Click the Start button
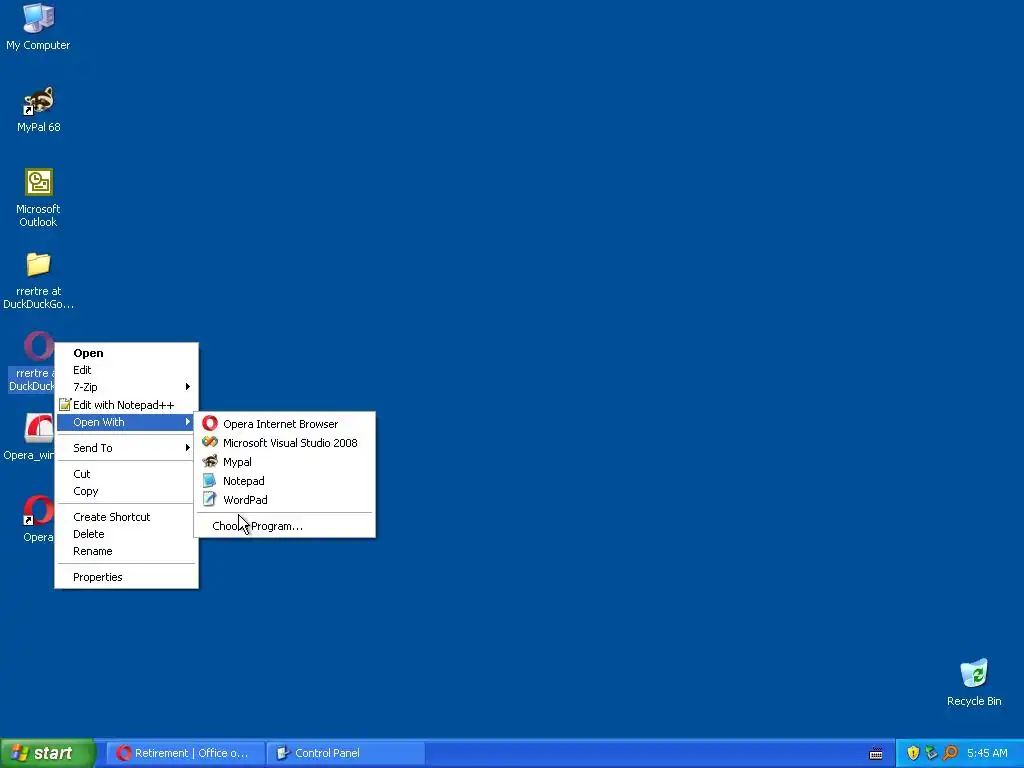Image resolution: width=1024 pixels, height=768 pixels. tap(47, 753)
